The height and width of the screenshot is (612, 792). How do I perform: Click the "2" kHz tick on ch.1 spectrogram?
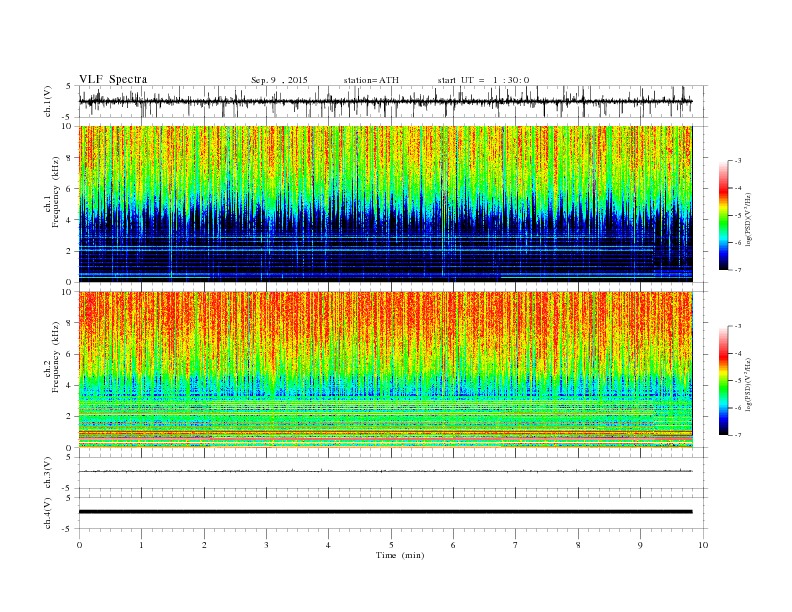point(70,251)
